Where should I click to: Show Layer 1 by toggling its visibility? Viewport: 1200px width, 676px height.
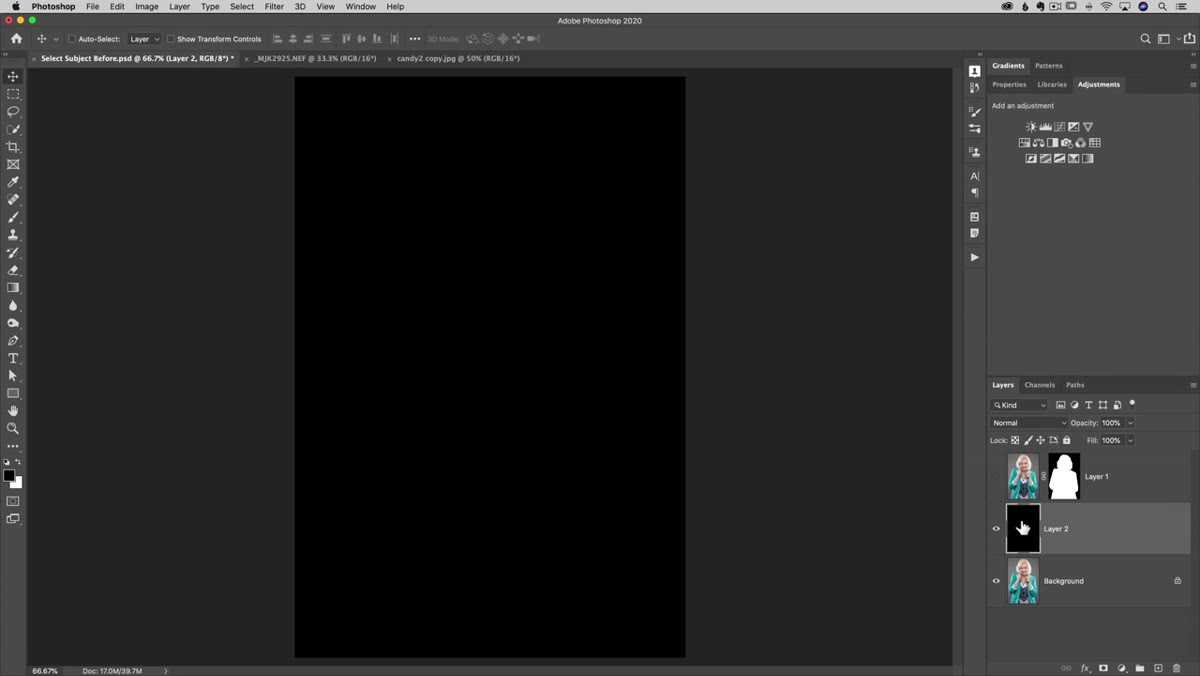coord(996,477)
